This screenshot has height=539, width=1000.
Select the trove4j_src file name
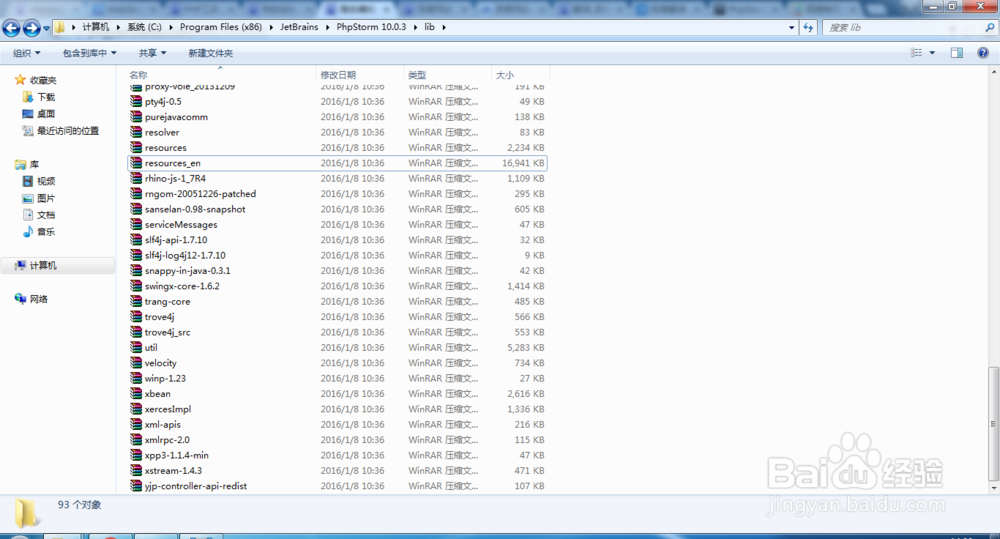pyautogui.click(x=167, y=332)
